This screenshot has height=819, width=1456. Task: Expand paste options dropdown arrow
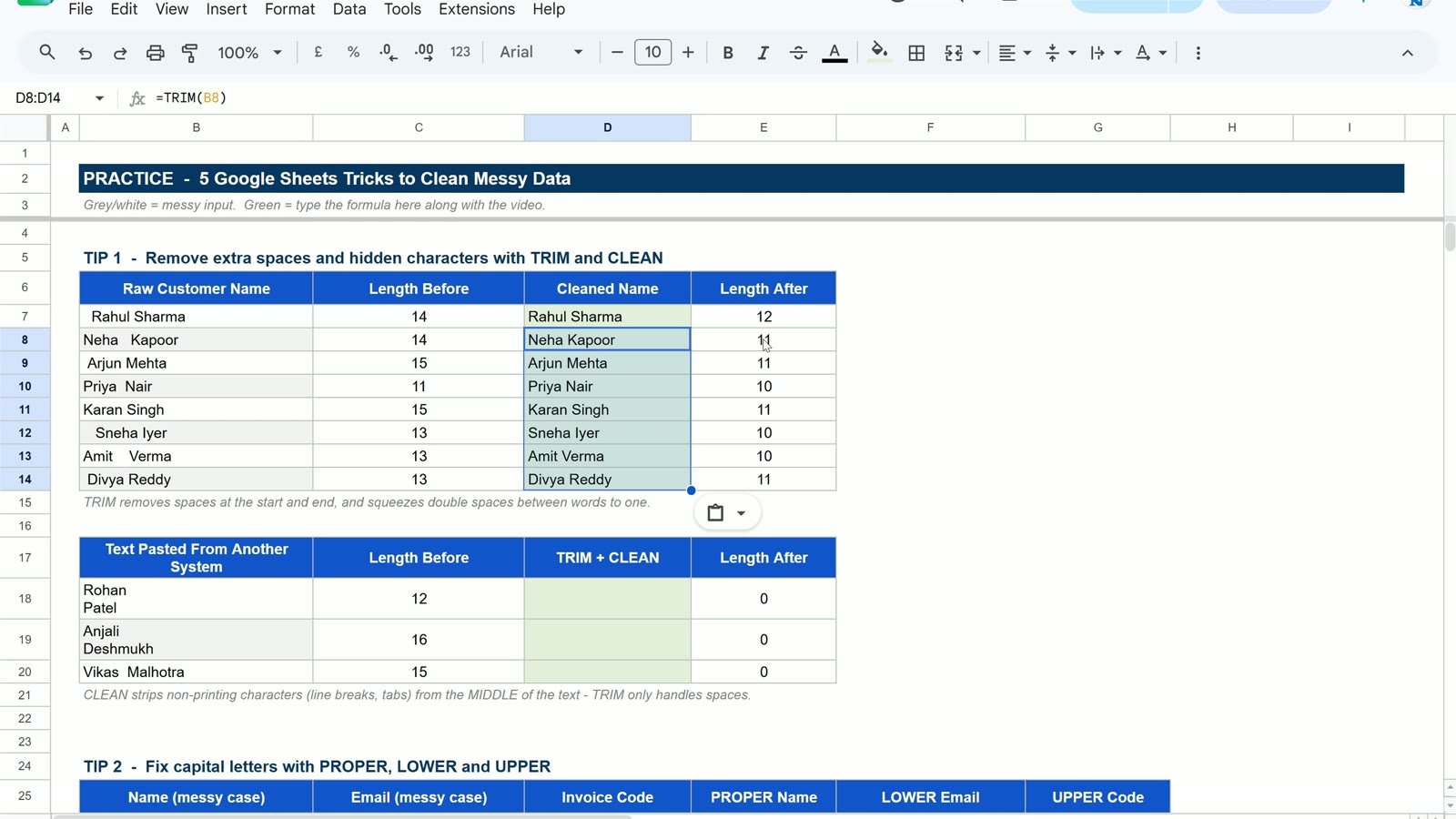tap(741, 513)
